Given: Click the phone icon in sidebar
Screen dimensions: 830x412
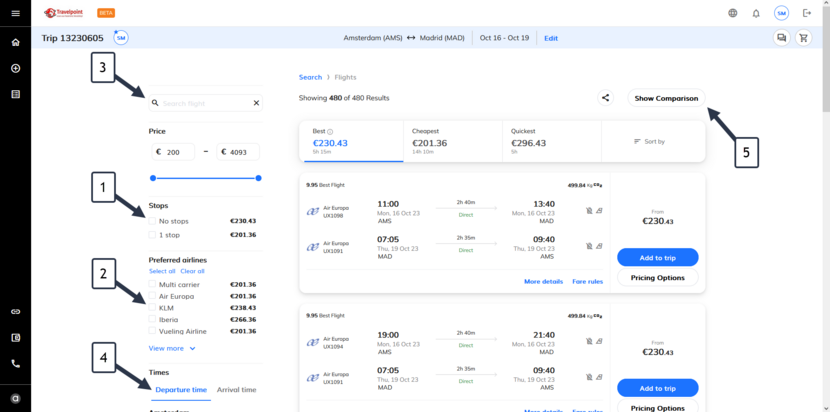Looking at the screenshot, I should pos(15,364).
